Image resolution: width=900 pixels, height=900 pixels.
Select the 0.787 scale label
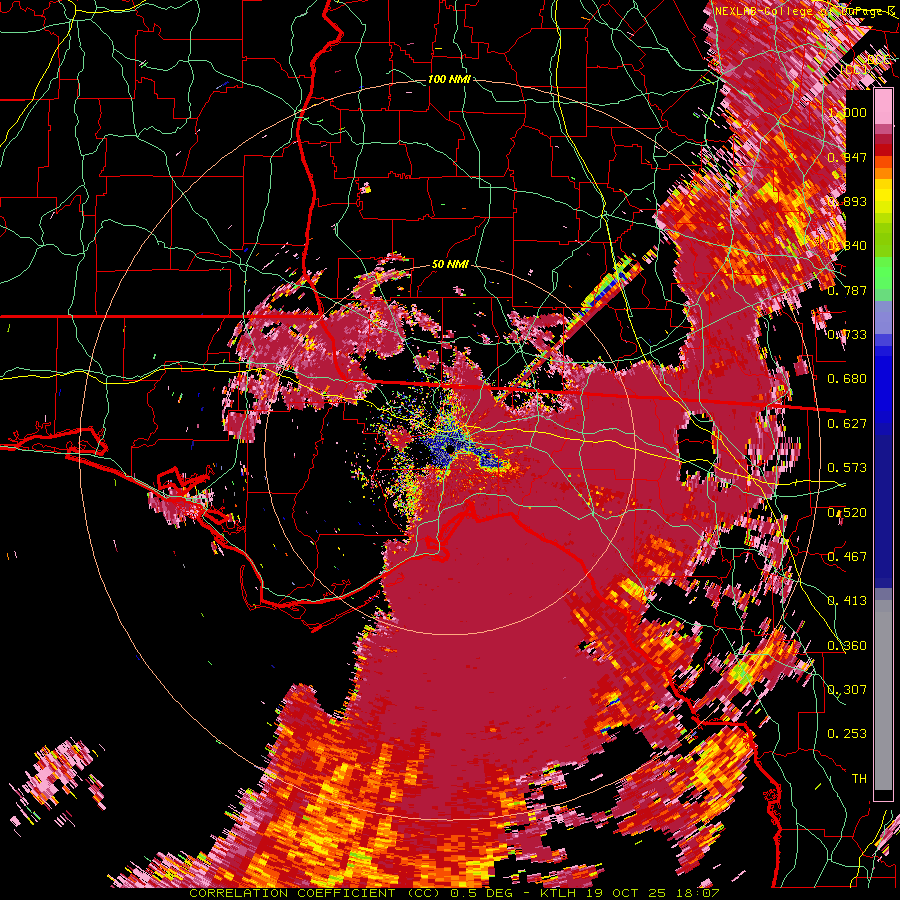coord(847,290)
